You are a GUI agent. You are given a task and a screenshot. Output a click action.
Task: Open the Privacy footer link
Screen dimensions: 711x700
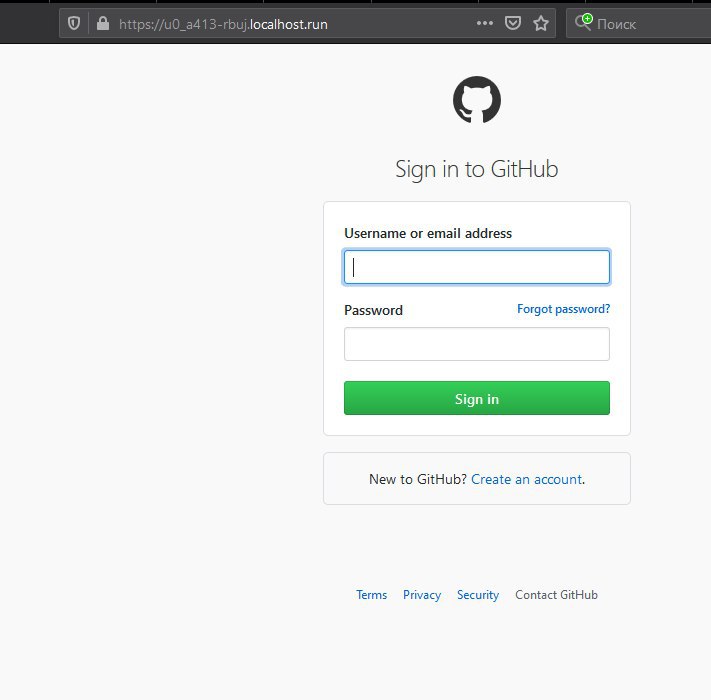(422, 595)
